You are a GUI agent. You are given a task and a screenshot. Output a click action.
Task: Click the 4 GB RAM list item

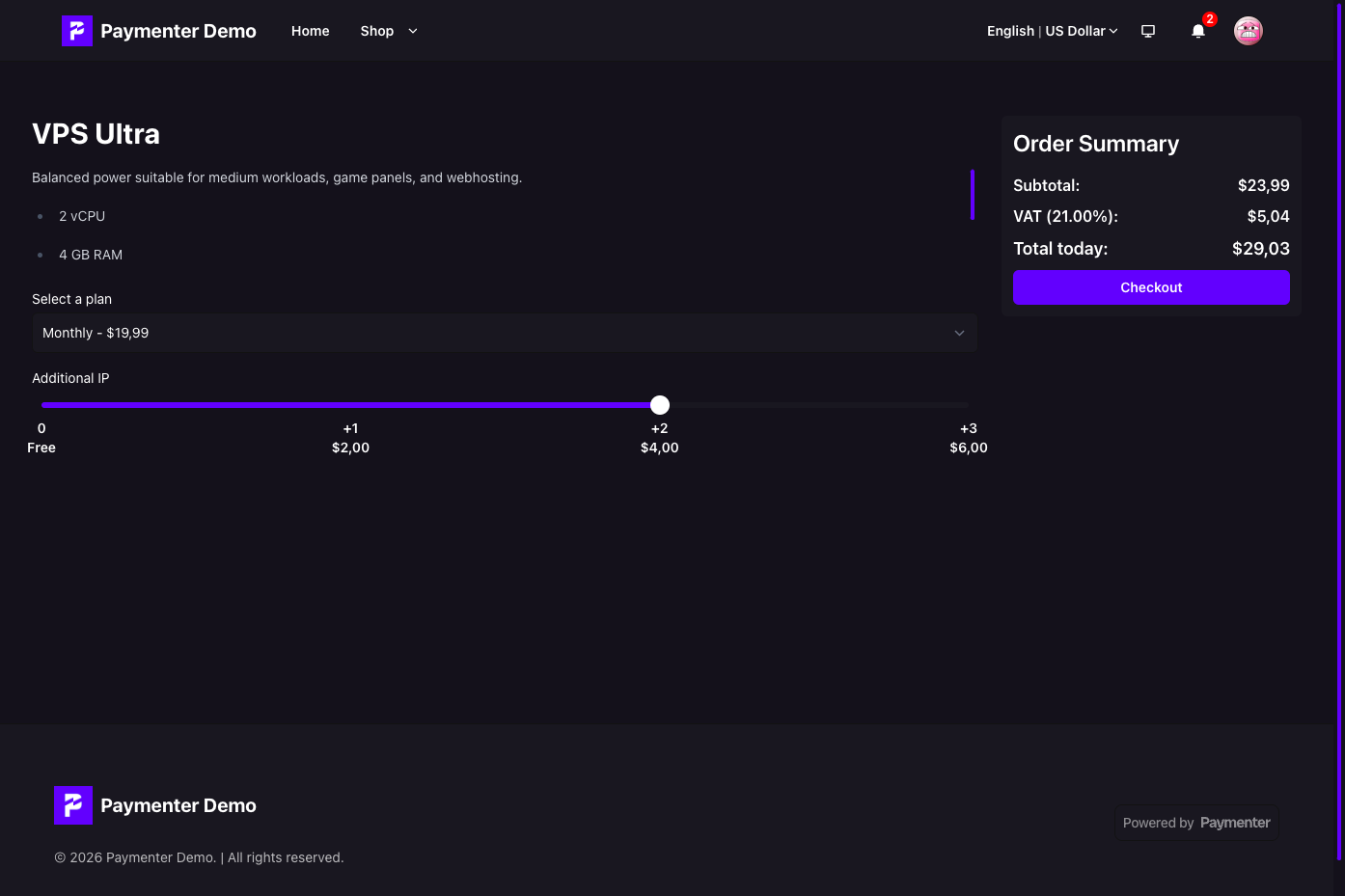tap(91, 255)
